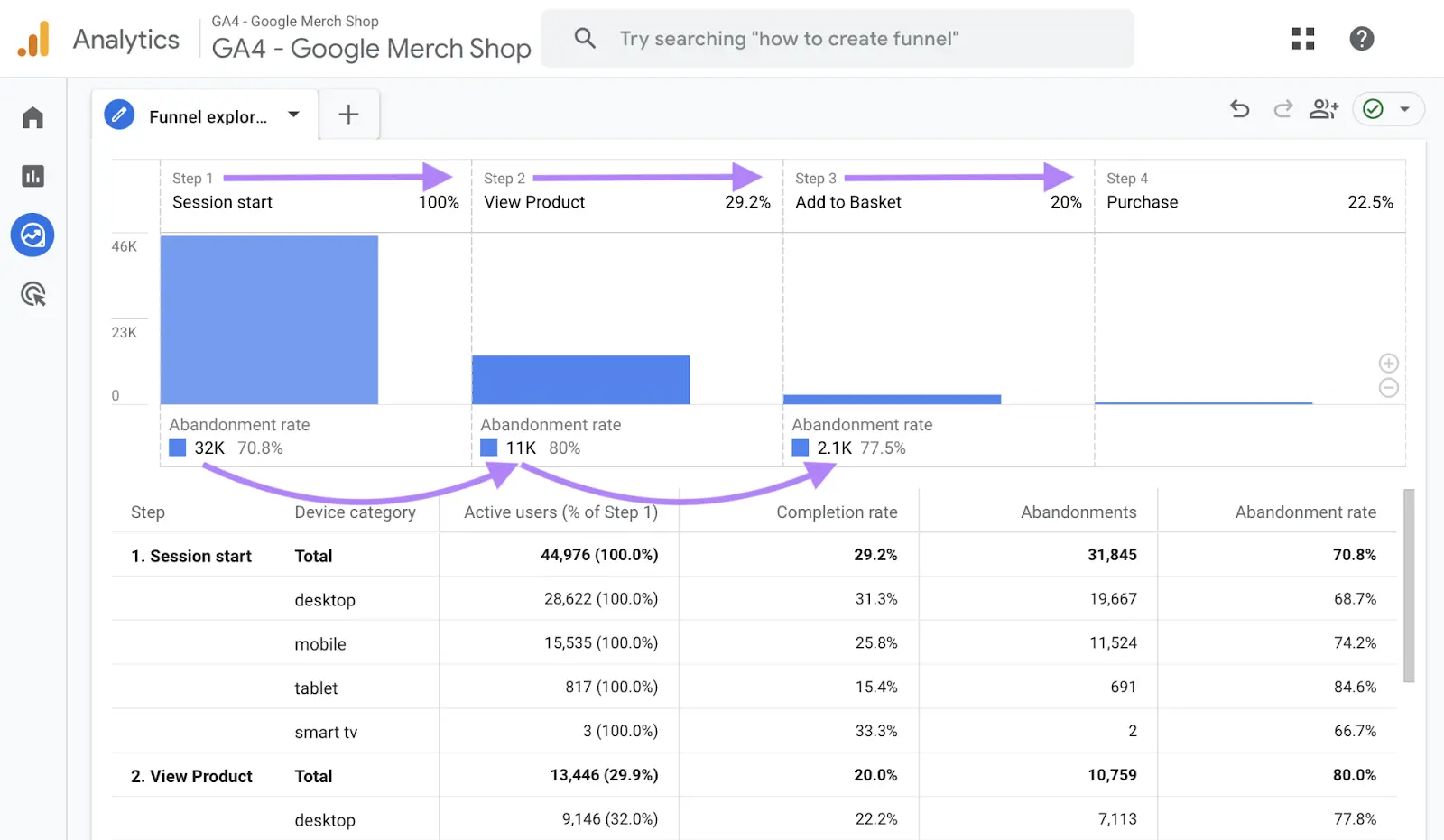
Task: Open the help question mark icon
Action: [1361, 38]
